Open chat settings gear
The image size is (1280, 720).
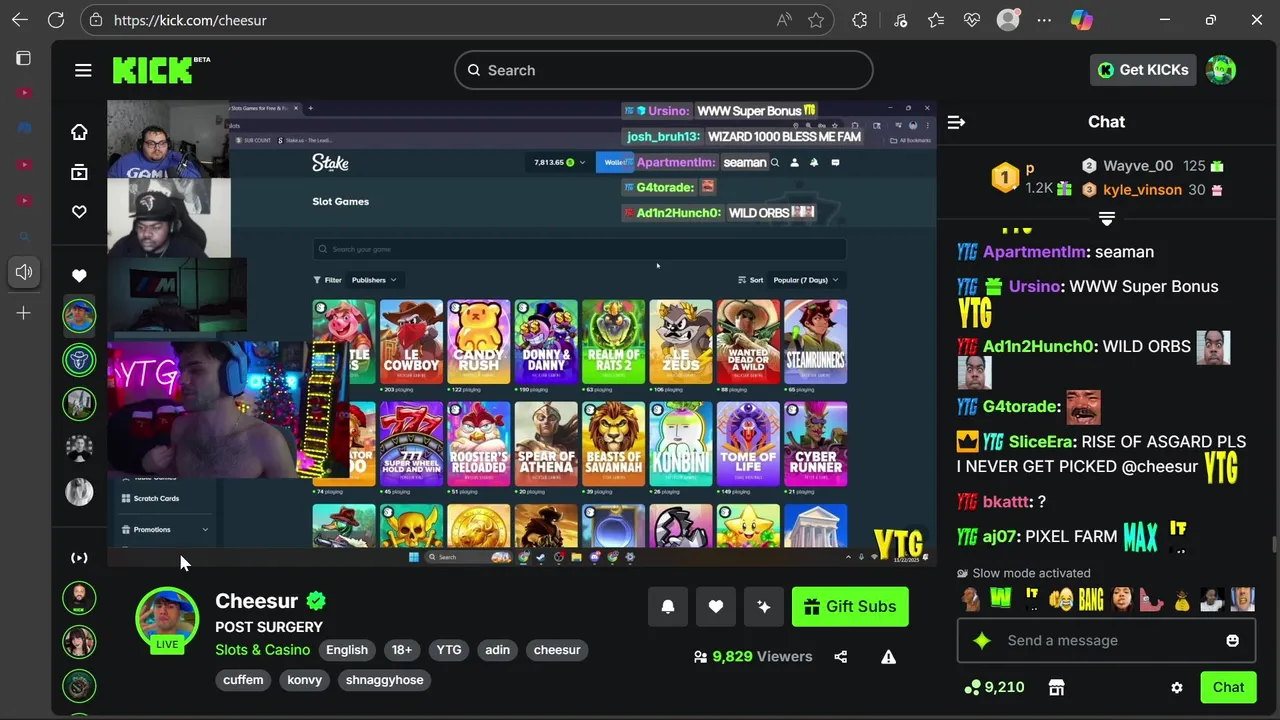click(x=1177, y=687)
